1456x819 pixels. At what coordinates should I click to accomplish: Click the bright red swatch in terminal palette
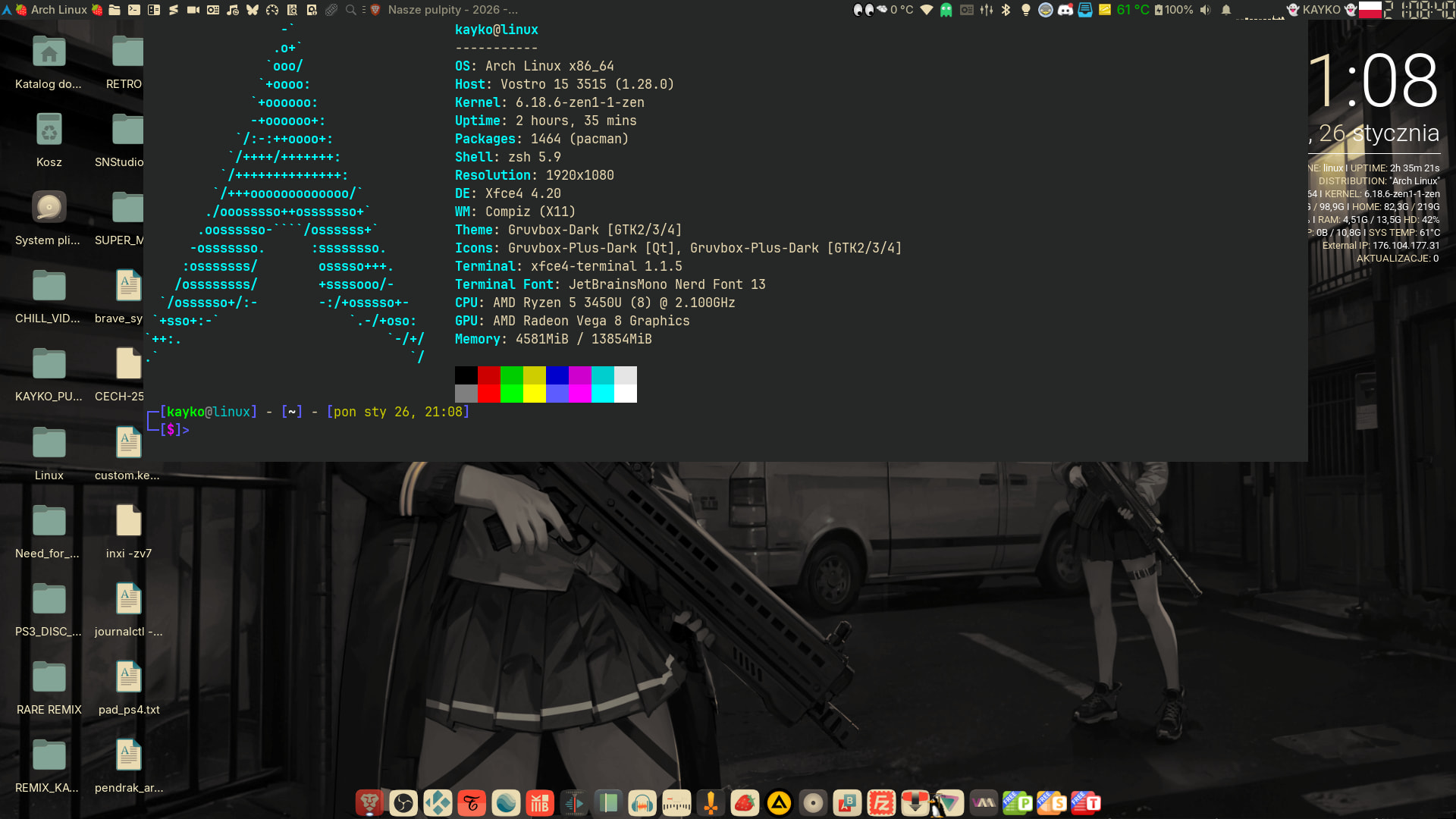[x=488, y=394]
